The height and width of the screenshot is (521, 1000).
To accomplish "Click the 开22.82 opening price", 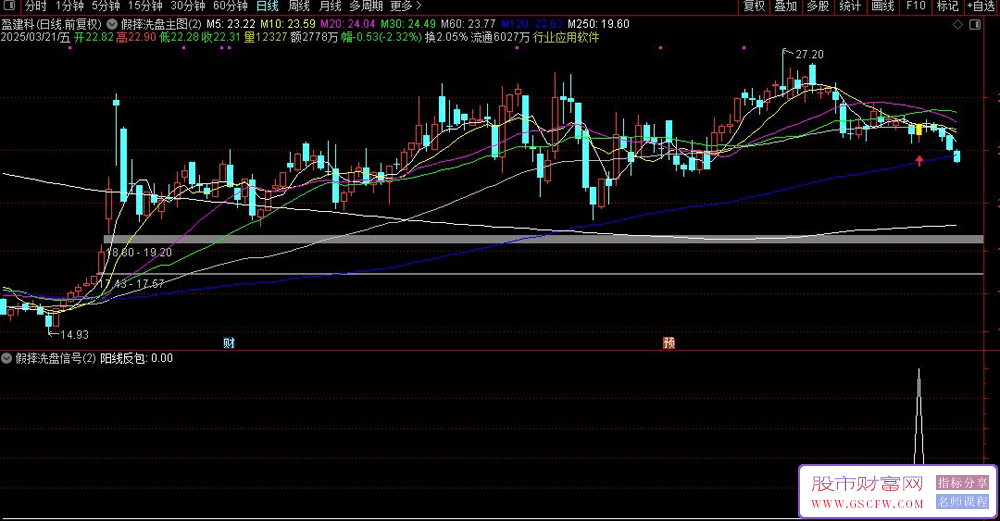I will pyautogui.click(x=94, y=38).
